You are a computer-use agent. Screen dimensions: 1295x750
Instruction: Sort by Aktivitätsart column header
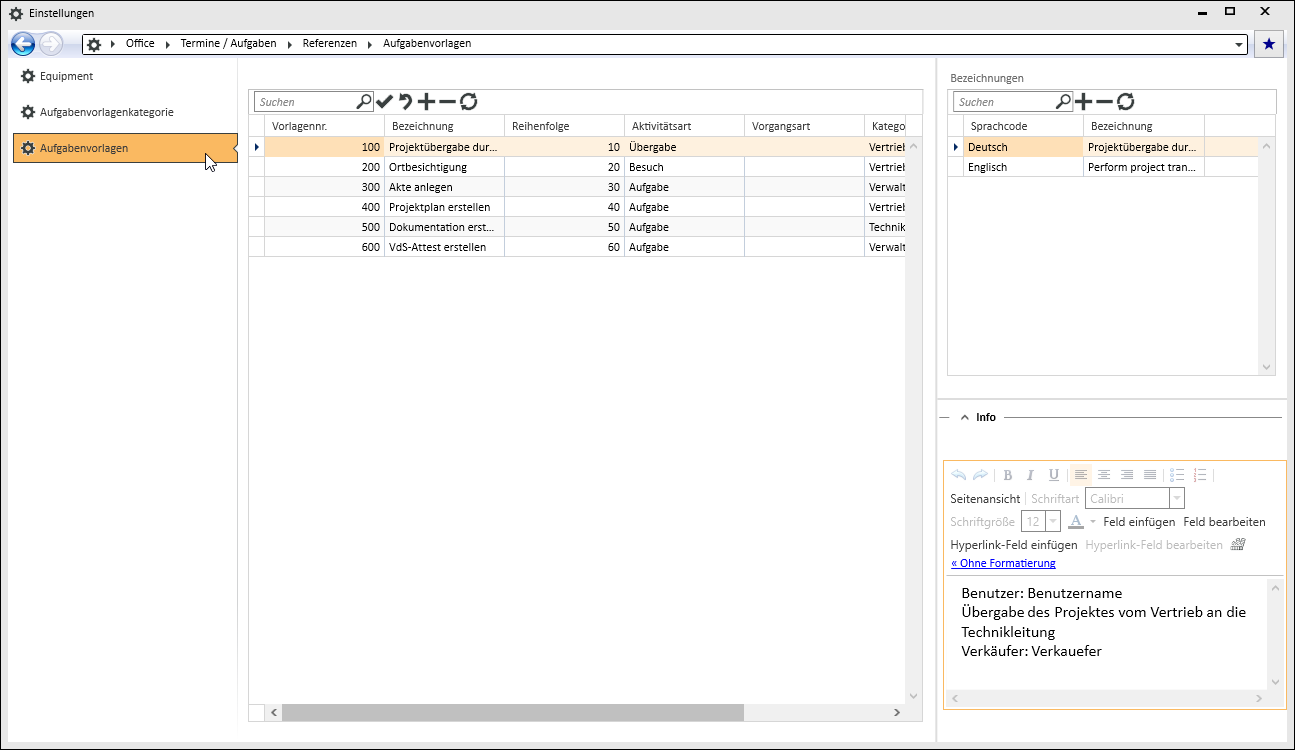[684, 126]
